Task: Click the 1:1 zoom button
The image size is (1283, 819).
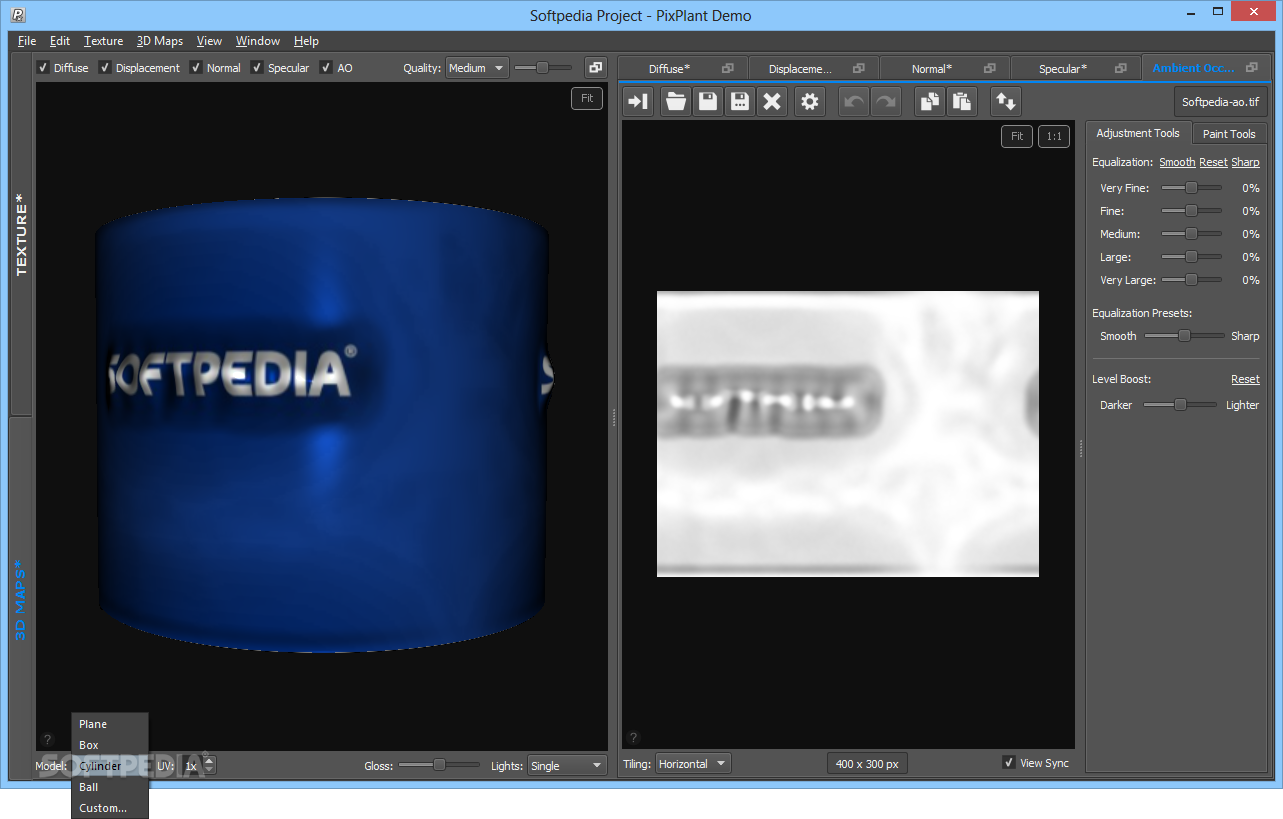Action: tap(1054, 136)
